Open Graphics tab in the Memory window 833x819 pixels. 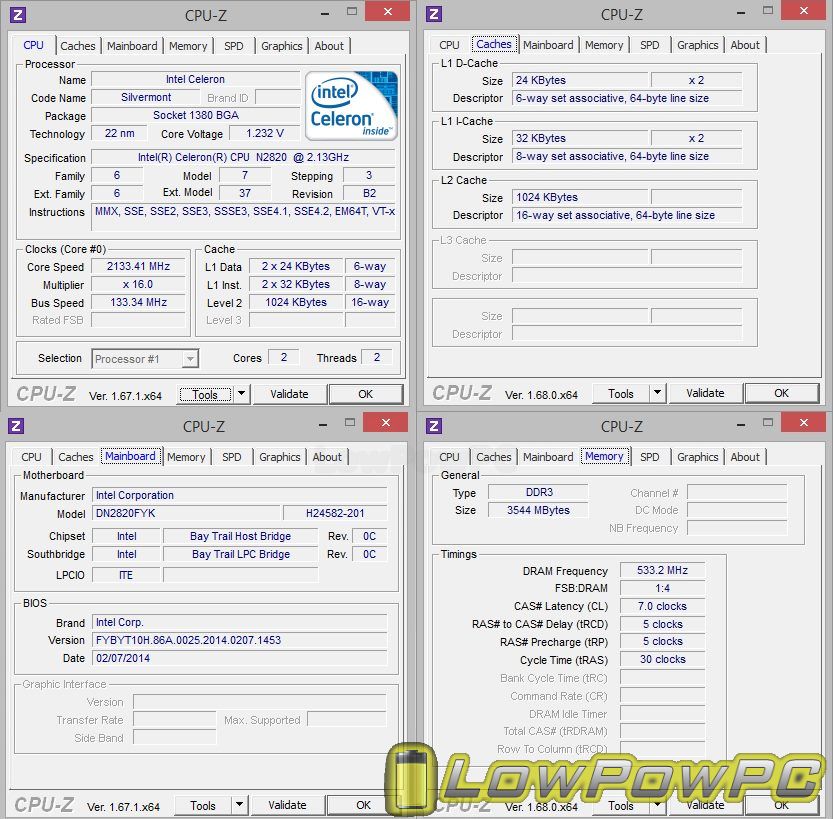point(698,457)
